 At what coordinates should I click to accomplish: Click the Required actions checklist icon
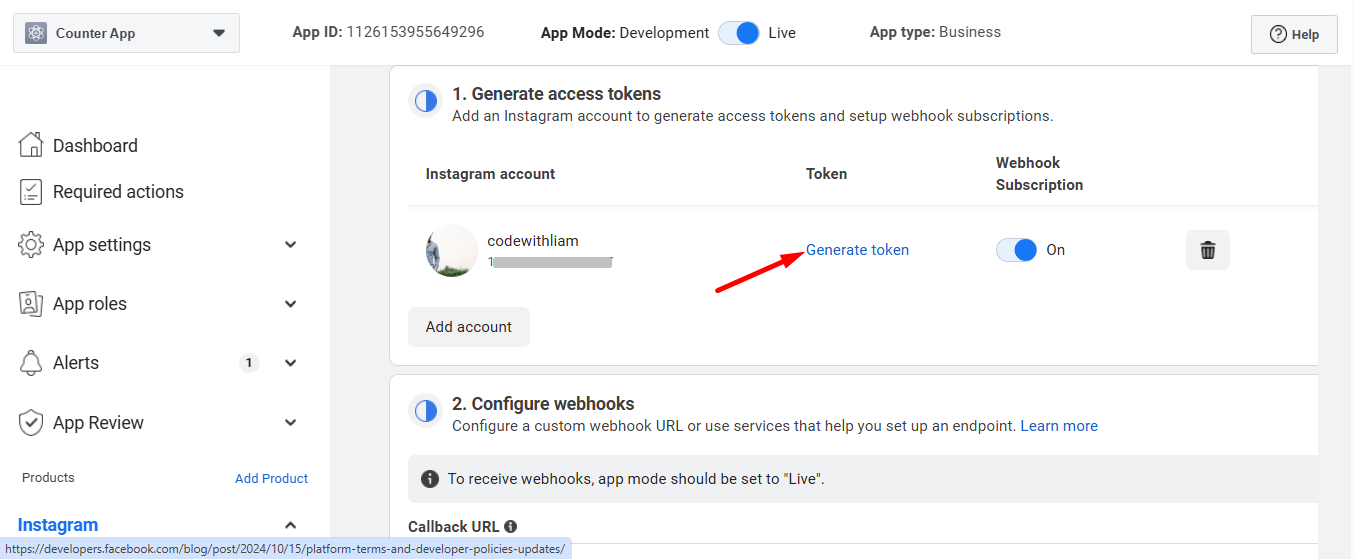32,191
